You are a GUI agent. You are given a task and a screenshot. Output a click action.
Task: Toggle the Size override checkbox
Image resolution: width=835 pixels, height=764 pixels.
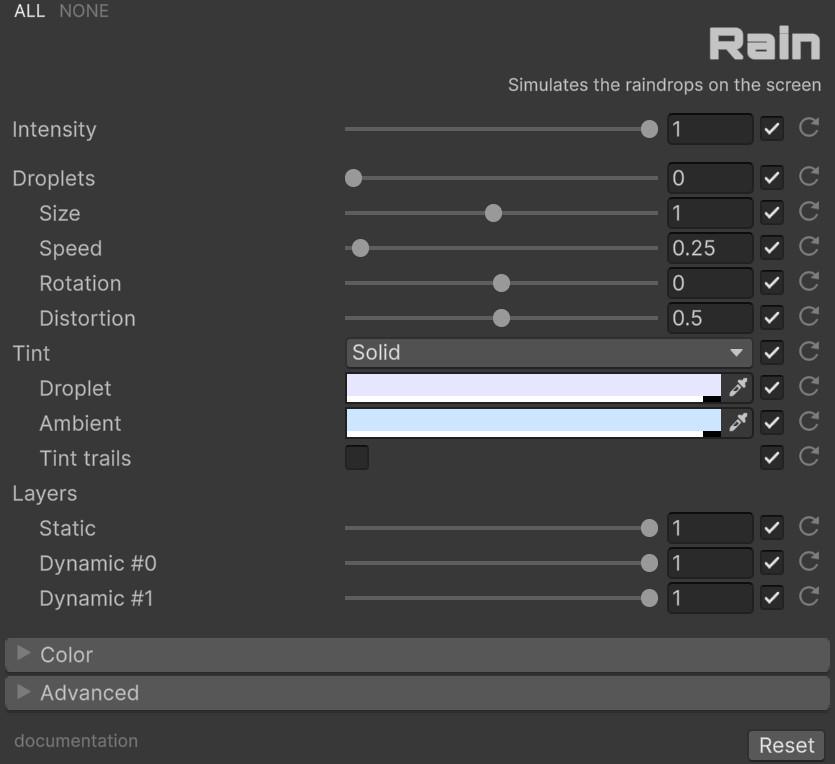pyautogui.click(x=771, y=213)
